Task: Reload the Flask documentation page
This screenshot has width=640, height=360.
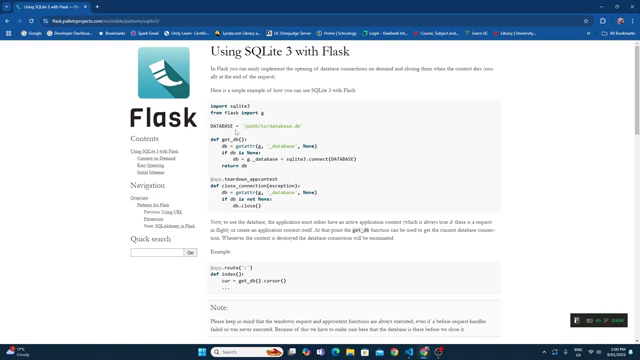Action: pyautogui.click(x=31, y=21)
